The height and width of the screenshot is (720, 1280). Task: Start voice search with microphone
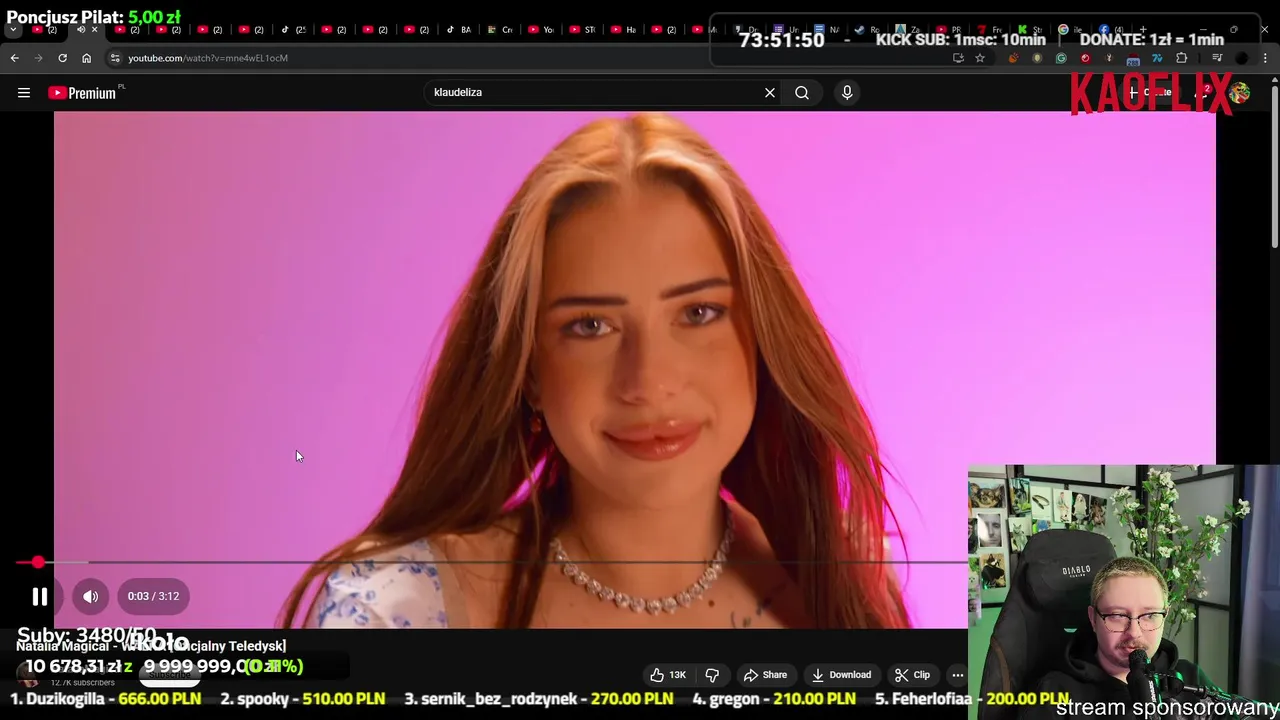coord(847,92)
